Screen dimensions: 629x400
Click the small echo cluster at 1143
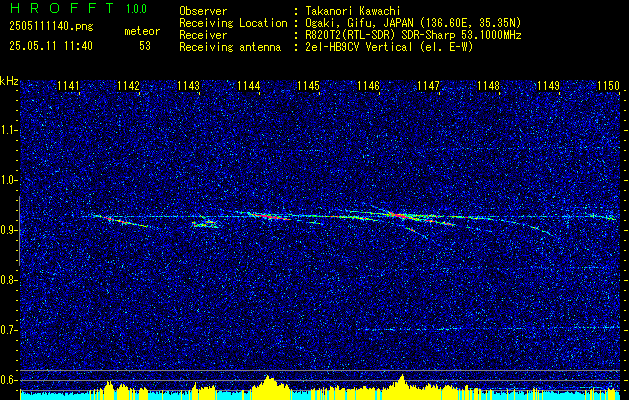(x=206, y=224)
